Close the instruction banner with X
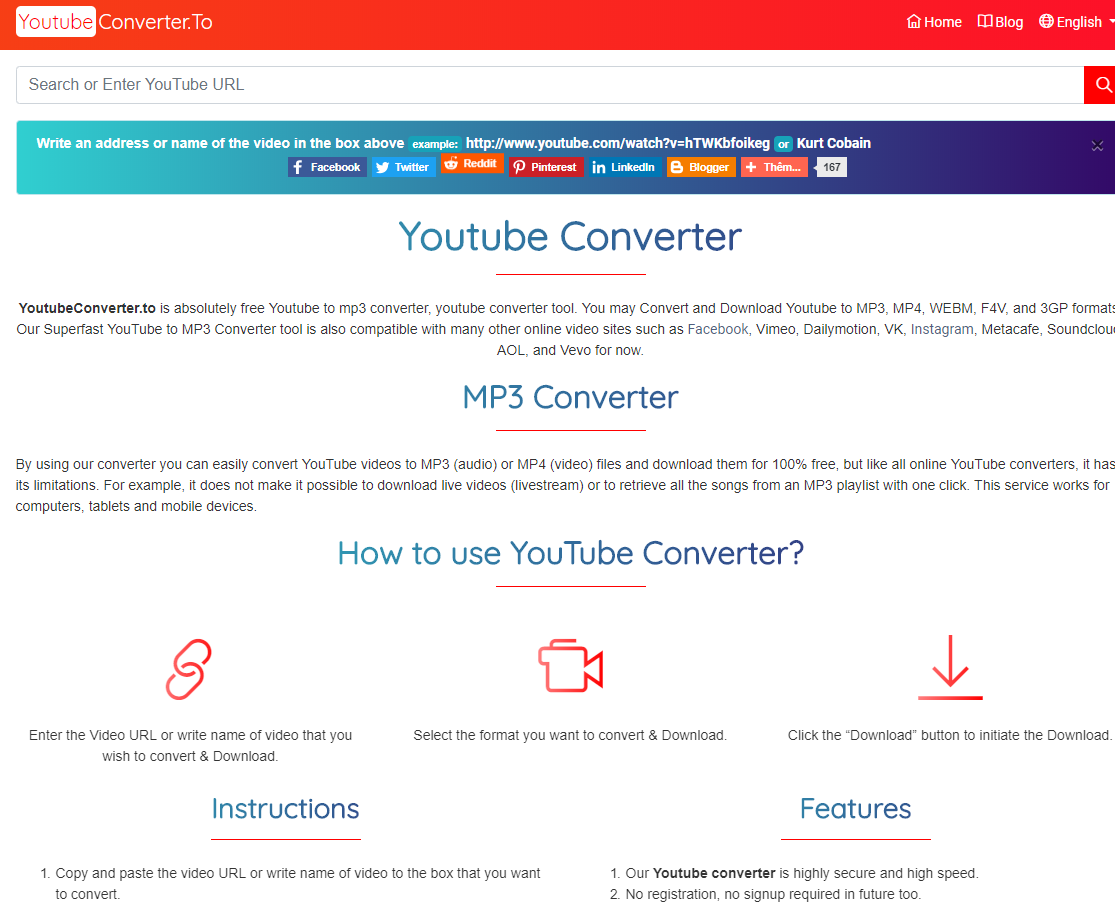Screen dimensions: 1115x910 (x=1097, y=146)
